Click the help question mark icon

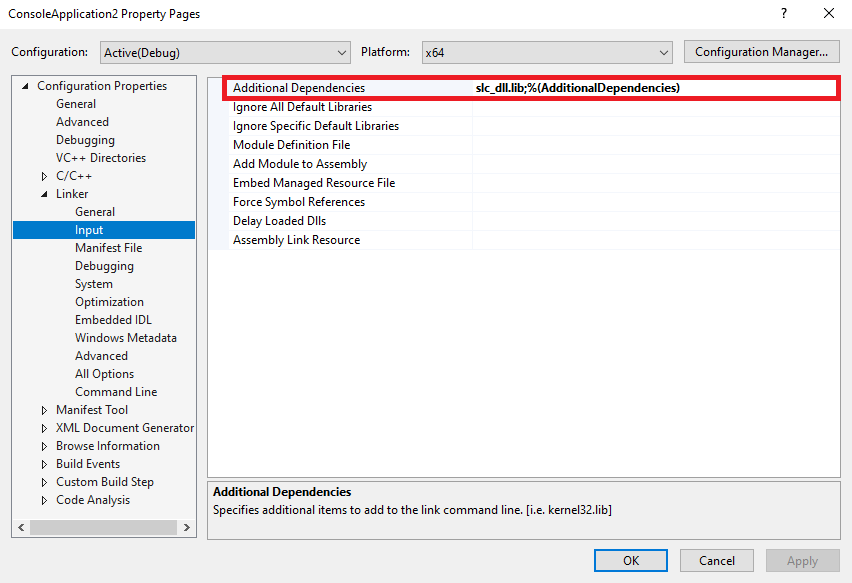coord(781,14)
